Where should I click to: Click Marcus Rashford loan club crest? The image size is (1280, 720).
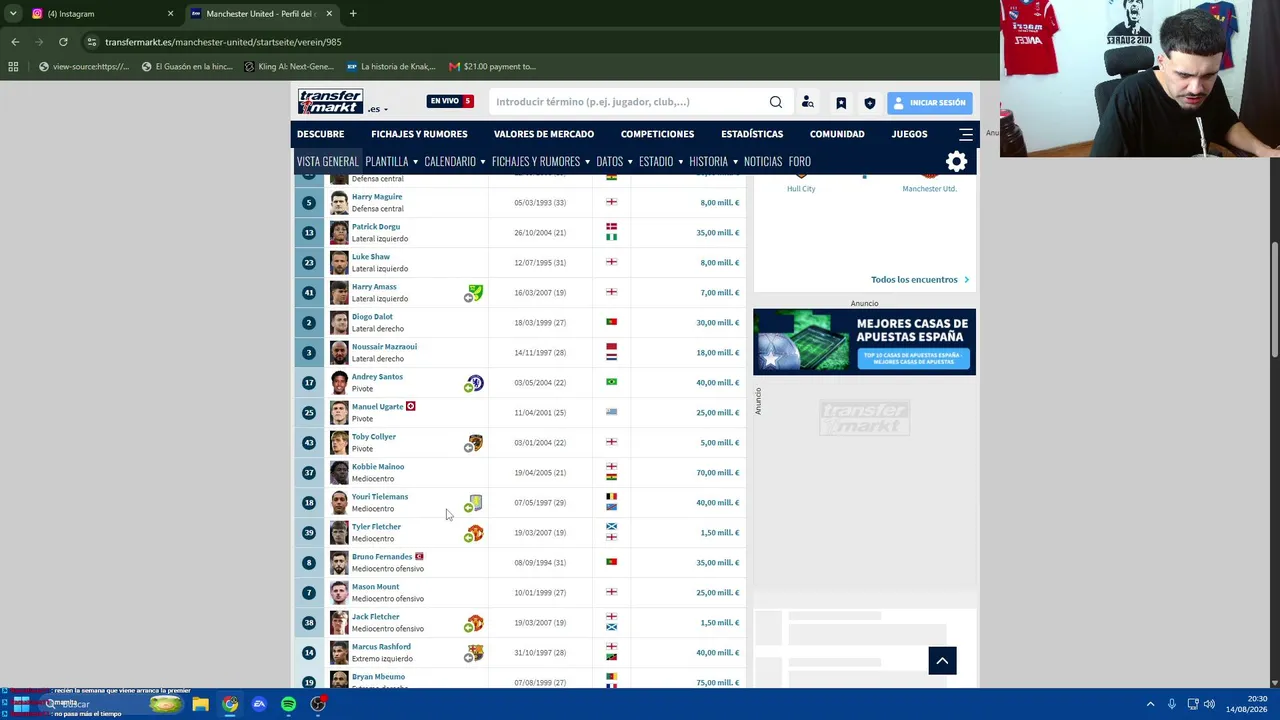coord(476,652)
